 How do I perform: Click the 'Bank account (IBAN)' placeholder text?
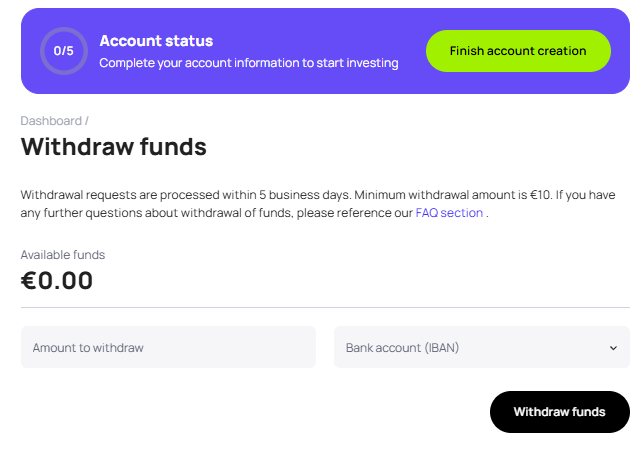point(402,348)
